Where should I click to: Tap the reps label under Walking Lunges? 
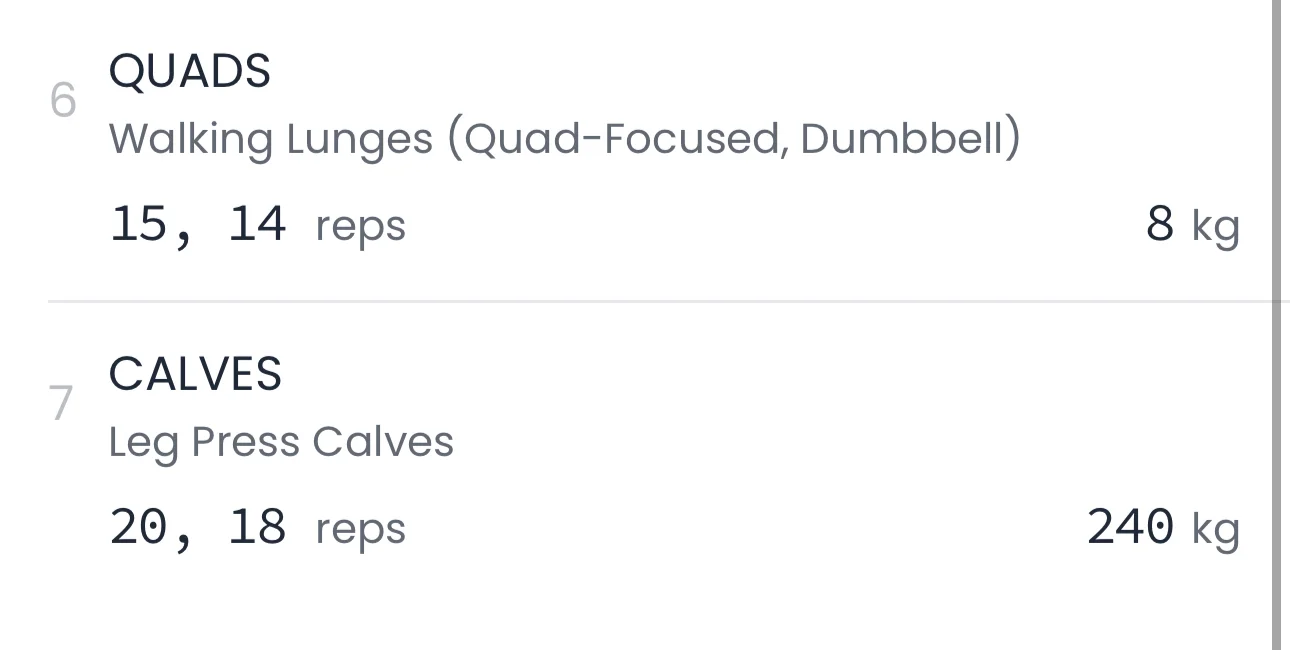point(360,226)
